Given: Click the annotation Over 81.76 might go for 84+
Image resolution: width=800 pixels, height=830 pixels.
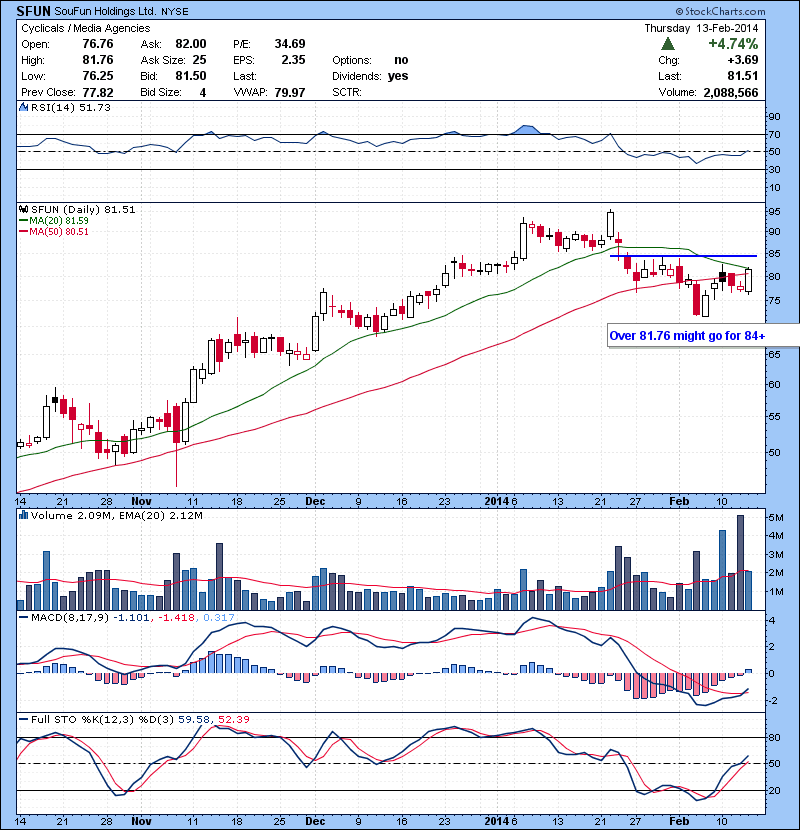Looking at the screenshot, I should coord(687,336).
